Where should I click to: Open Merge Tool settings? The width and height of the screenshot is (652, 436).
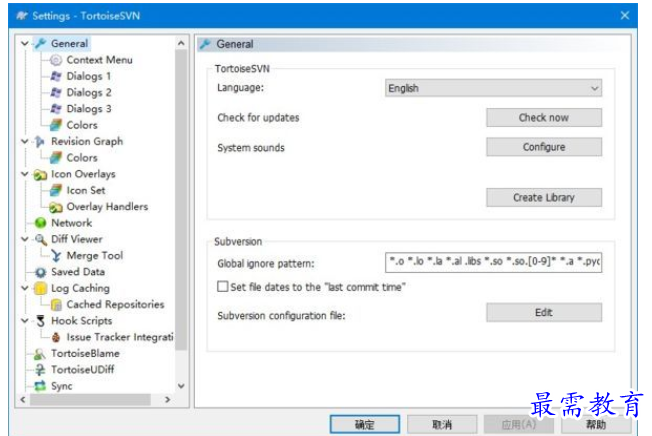tap(95, 256)
